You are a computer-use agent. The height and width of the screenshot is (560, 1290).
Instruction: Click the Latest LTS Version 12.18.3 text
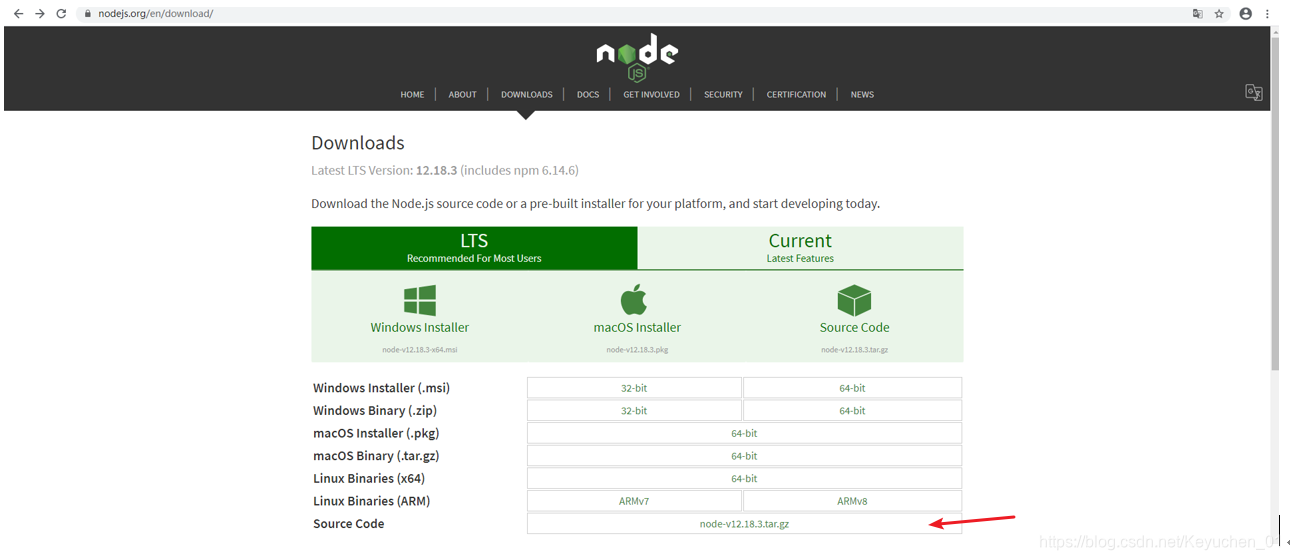coord(445,170)
